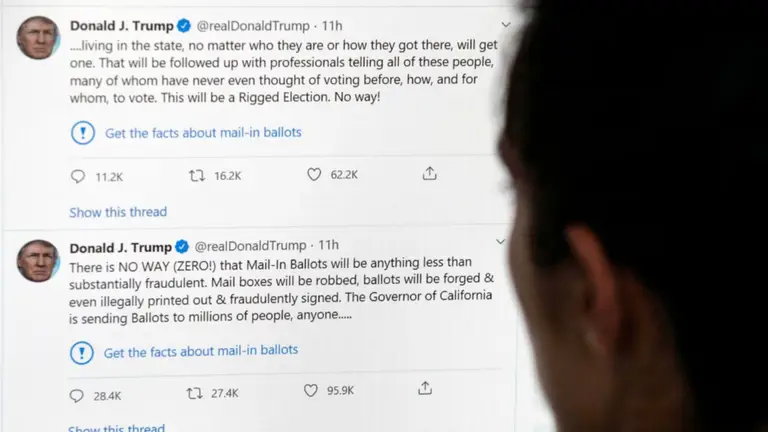
Task: Click the 11h timestamp on the top tweet
Action: [332, 25]
